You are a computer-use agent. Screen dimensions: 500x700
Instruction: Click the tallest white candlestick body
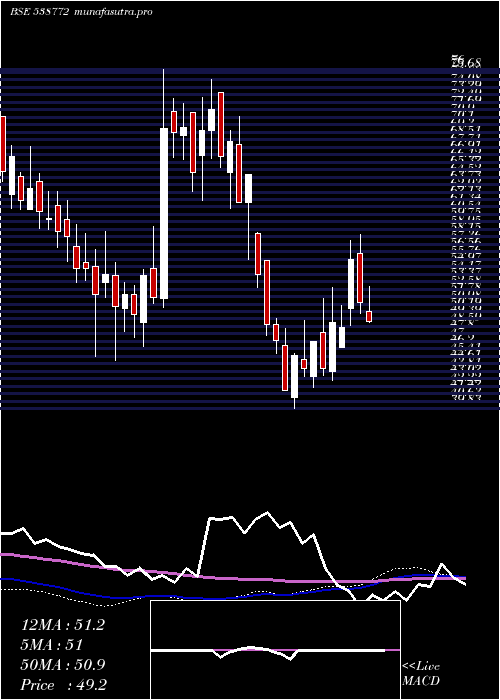point(164,213)
